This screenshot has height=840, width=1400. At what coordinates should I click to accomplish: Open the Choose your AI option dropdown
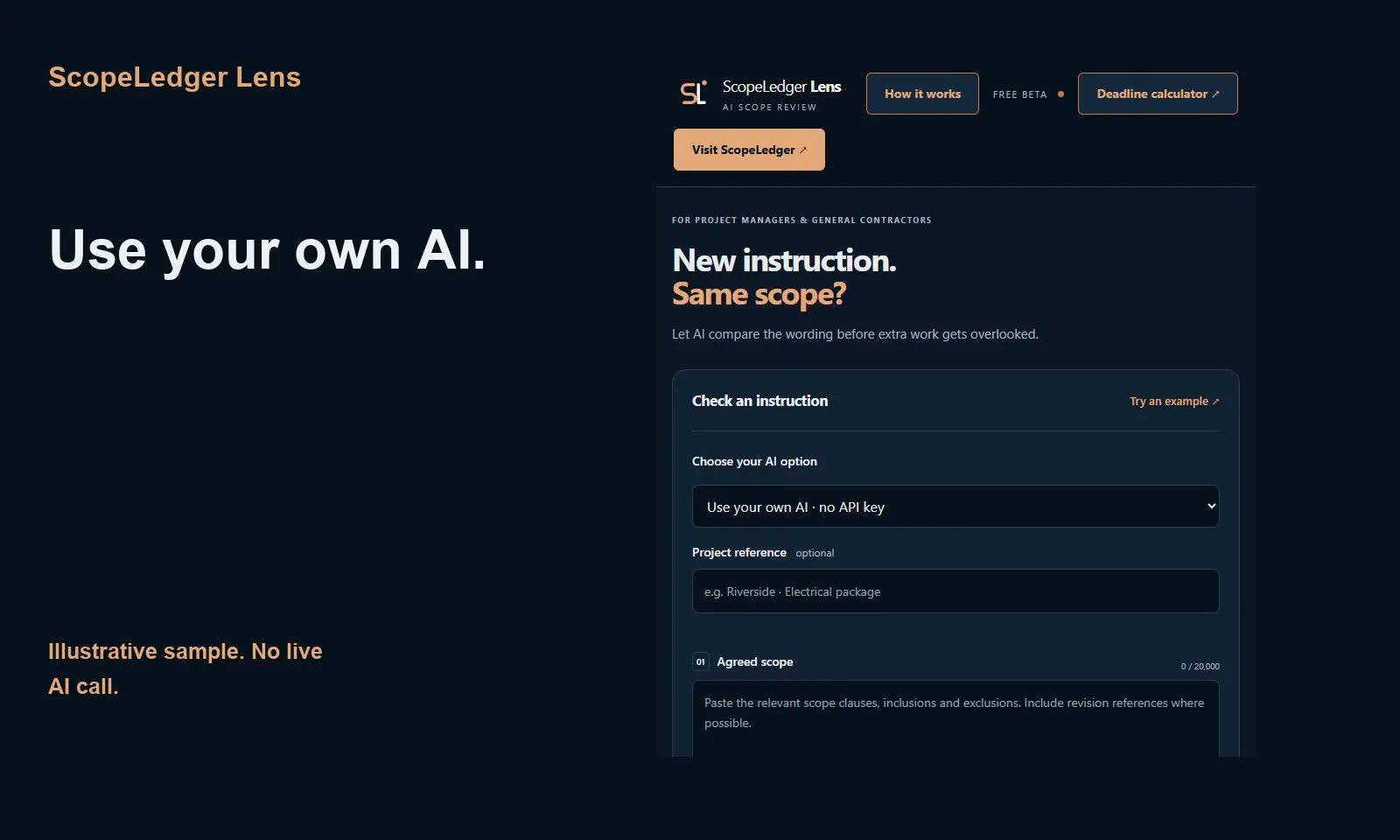point(955,507)
